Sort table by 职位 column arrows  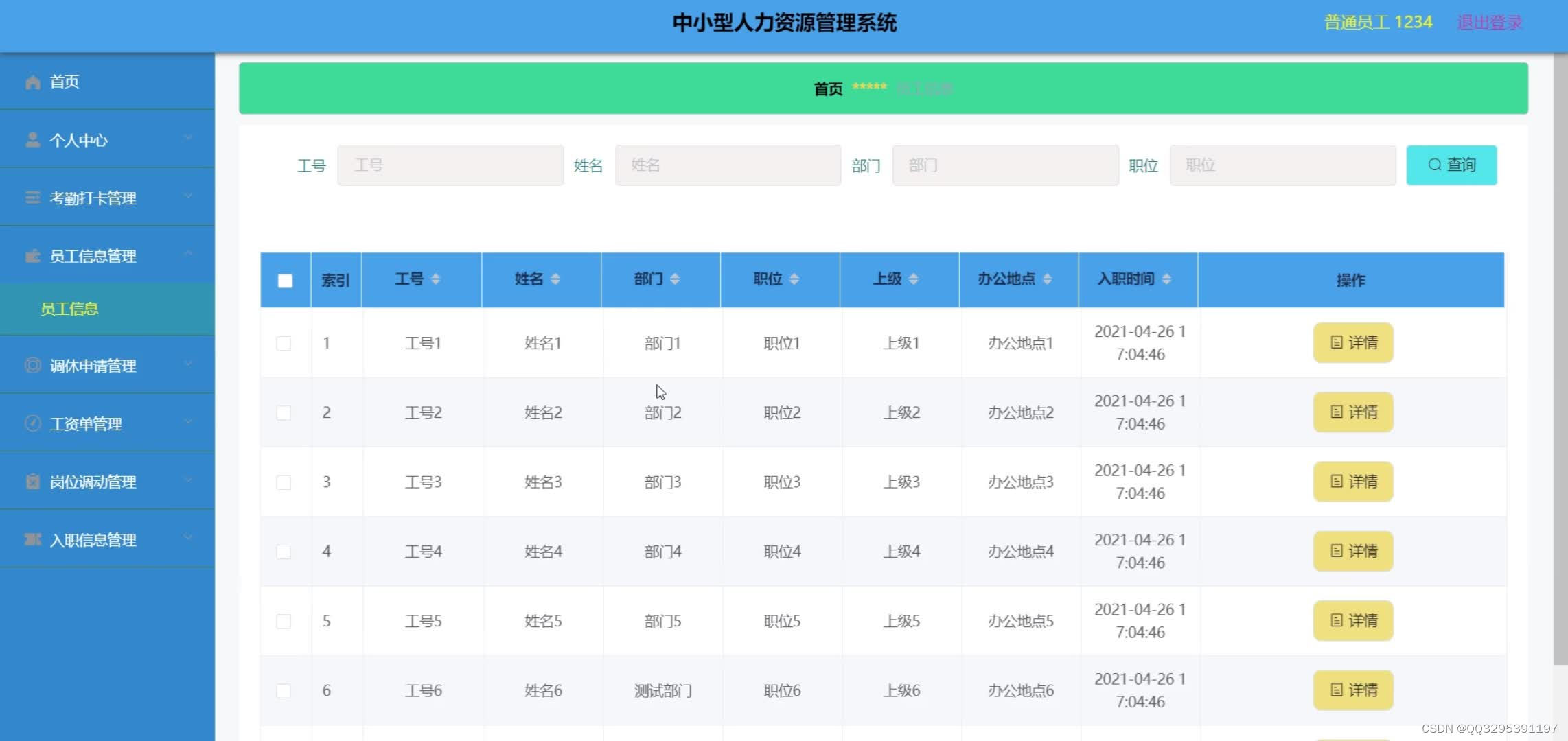pyautogui.click(x=794, y=279)
